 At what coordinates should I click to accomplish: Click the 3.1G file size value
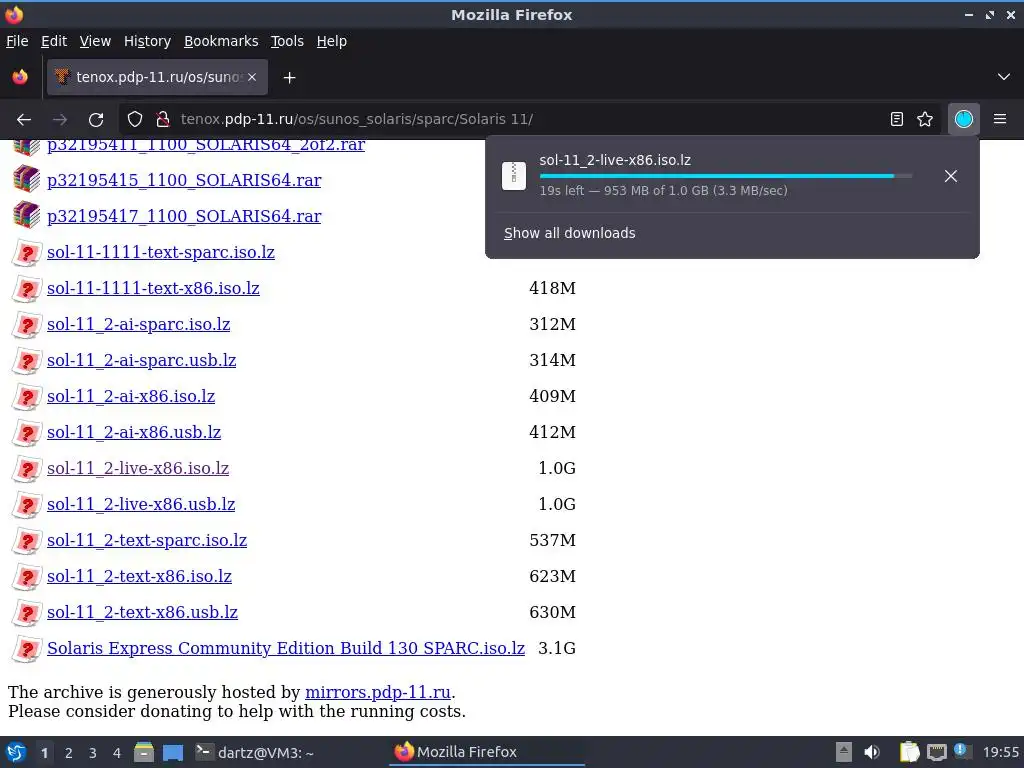coord(557,648)
